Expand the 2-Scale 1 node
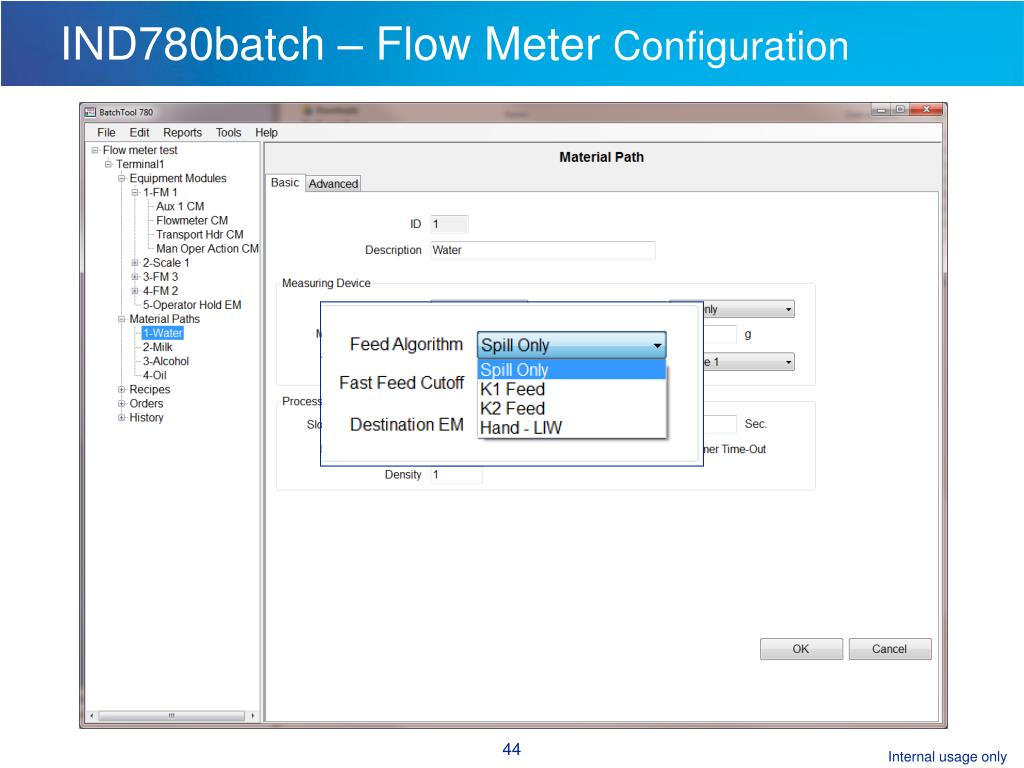1024x768 pixels. tap(135, 263)
